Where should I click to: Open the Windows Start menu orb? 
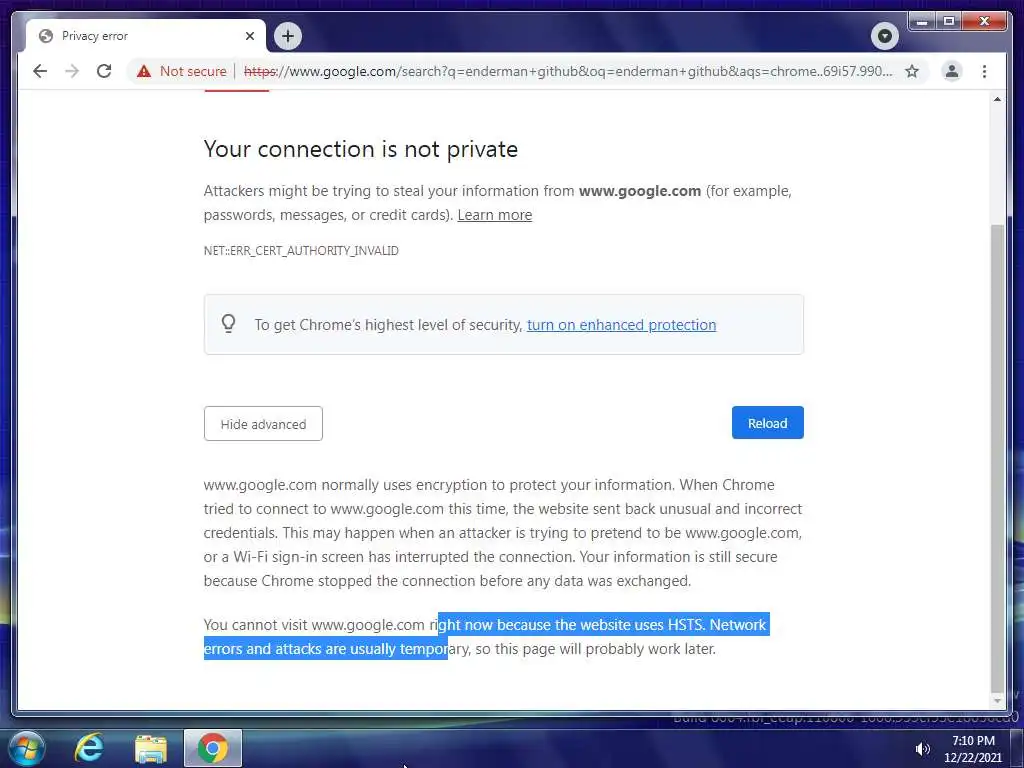coord(27,748)
